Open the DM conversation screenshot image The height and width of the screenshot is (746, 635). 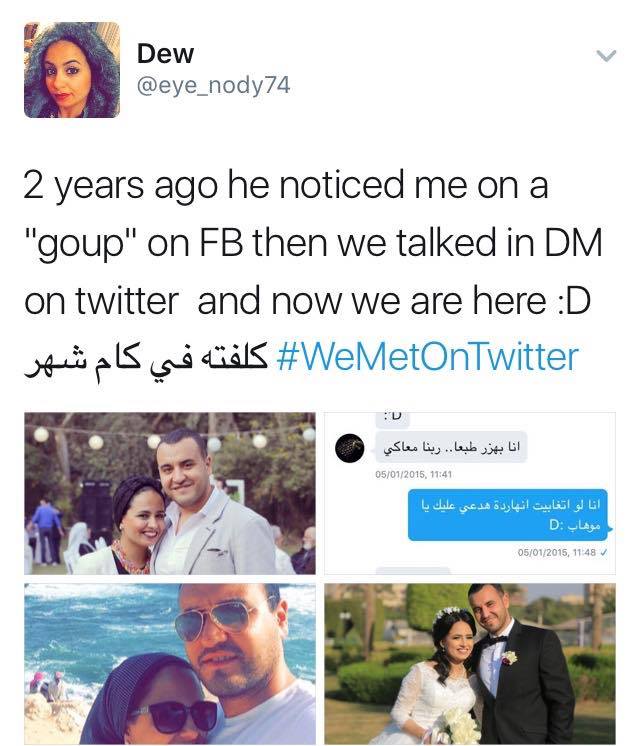click(x=470, y=492)
